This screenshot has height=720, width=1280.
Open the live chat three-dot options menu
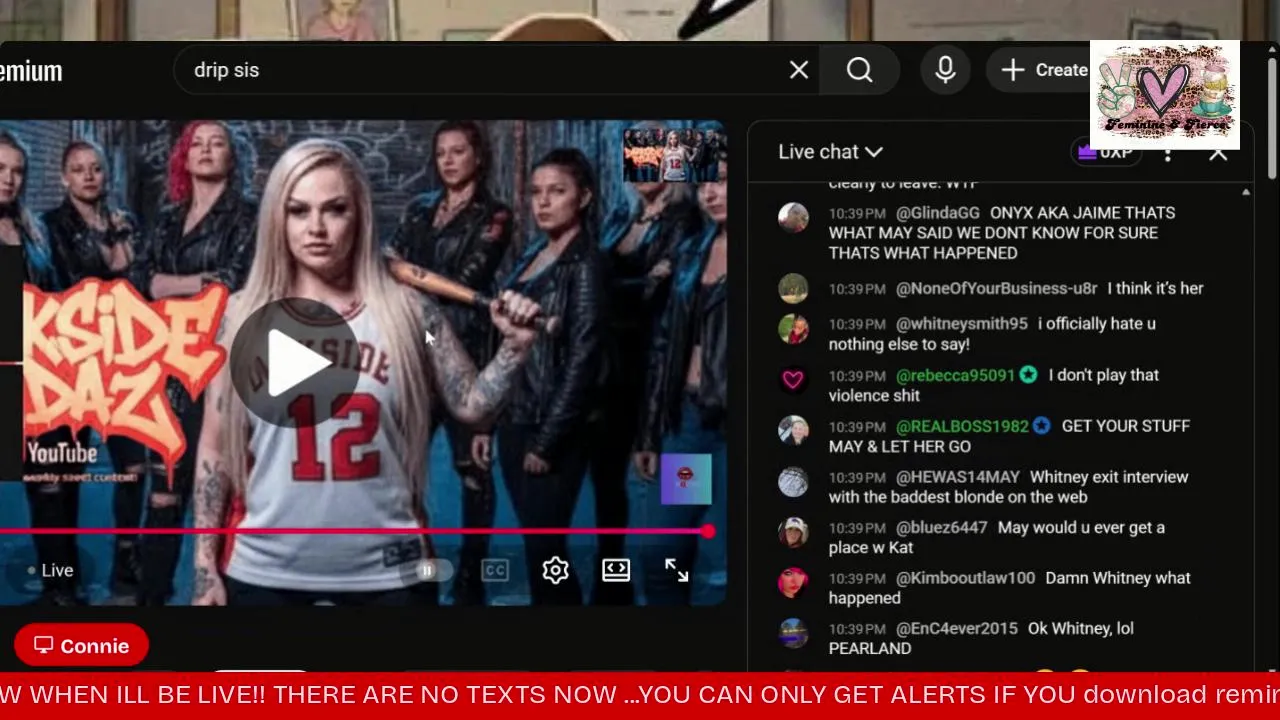1168,154
